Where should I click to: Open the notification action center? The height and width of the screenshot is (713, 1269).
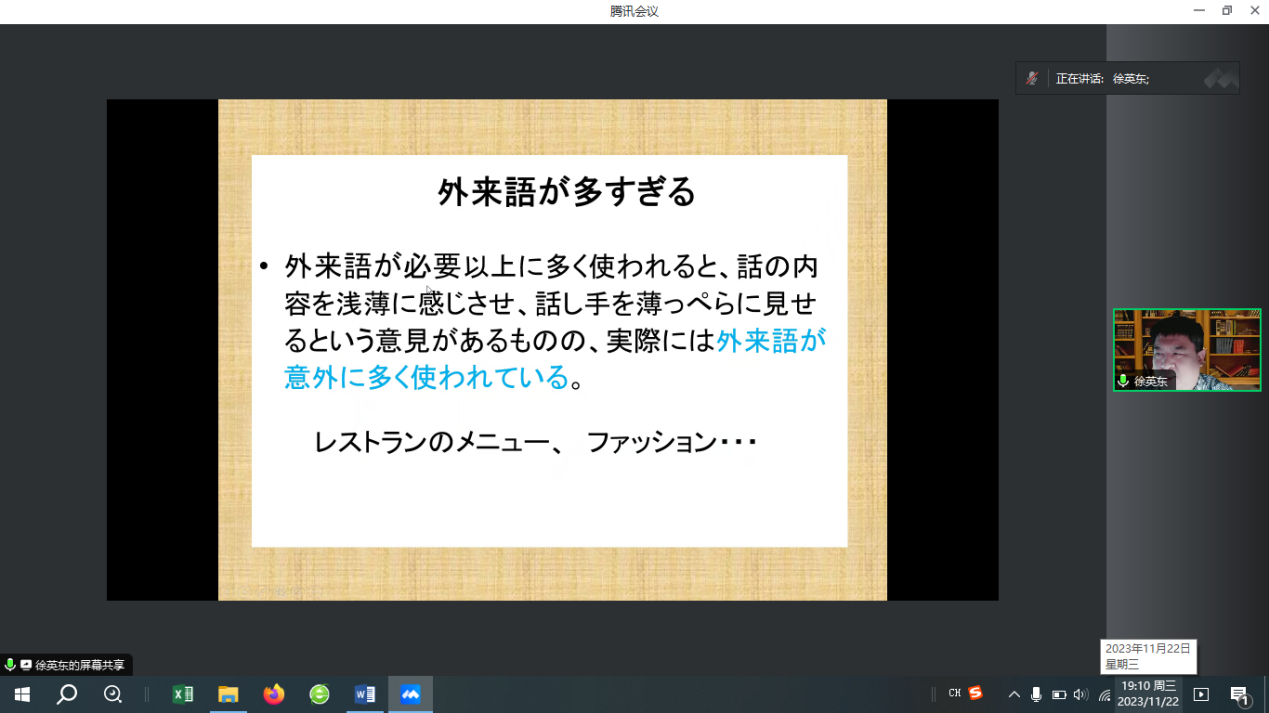pos(1240,695)
